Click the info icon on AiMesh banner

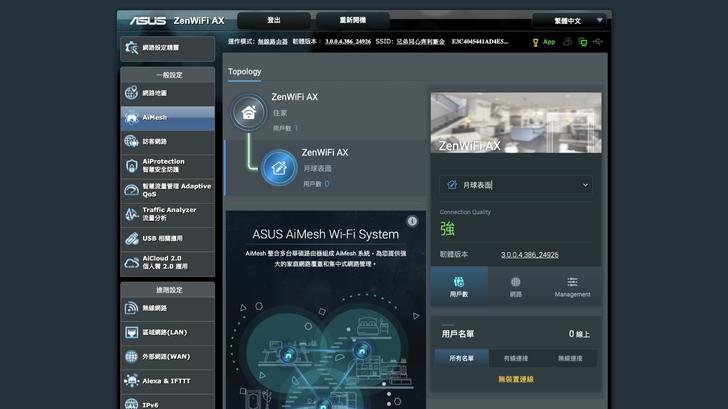pyautogui.click(x=412, y=221)
